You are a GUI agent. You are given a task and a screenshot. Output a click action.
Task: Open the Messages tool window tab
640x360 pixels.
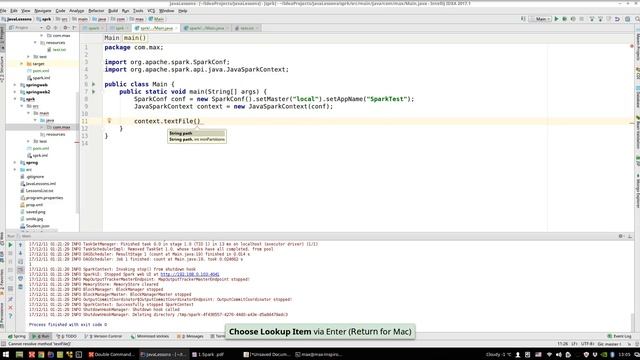coord(190,336)
